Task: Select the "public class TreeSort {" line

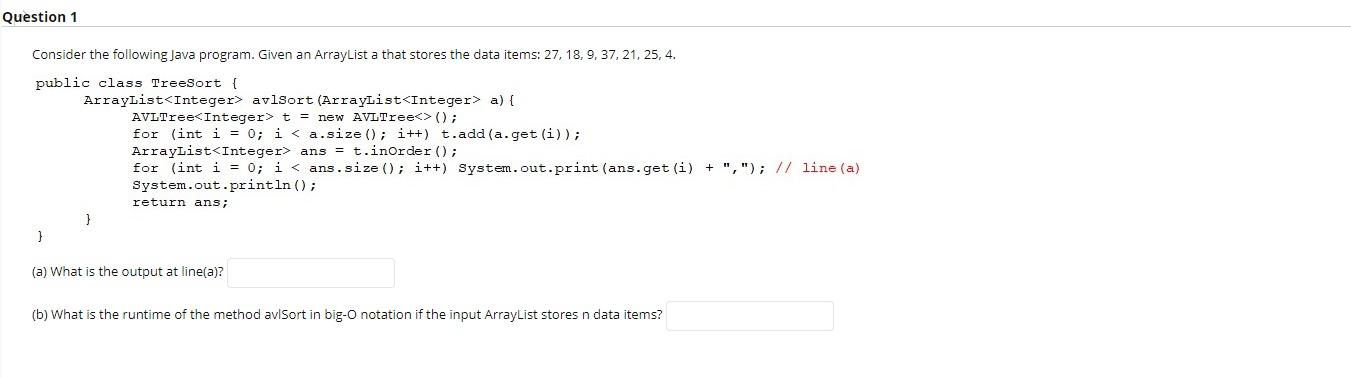Action: tap(136, 83)
